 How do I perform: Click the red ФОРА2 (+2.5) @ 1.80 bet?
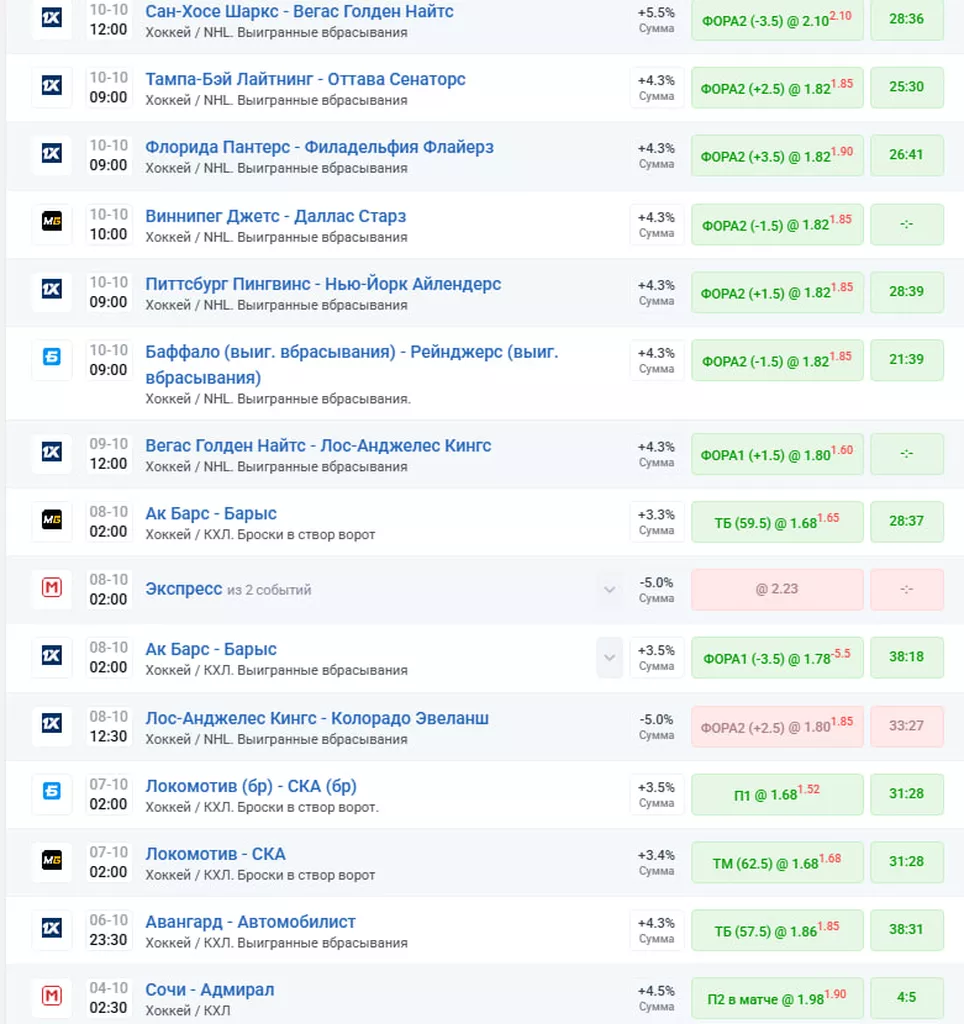click(x=776, y=726)
